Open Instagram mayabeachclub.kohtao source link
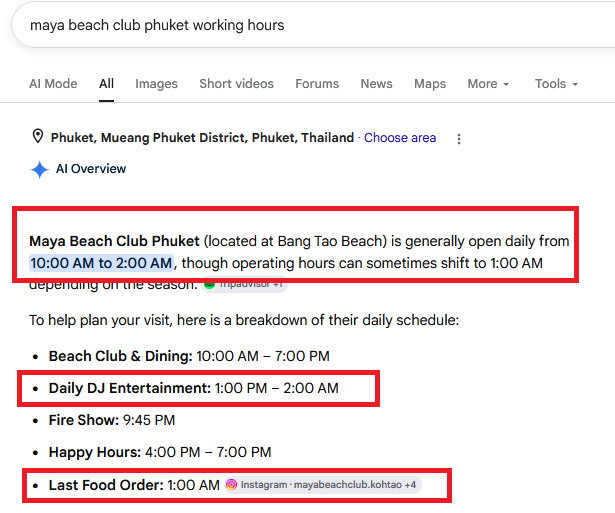615x513 pixels. (323, 485)
